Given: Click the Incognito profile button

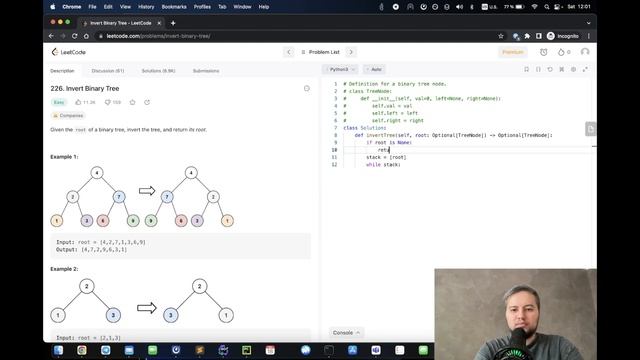Looking at the screenshot, I should pyautogui.click(x=563, y=36).
